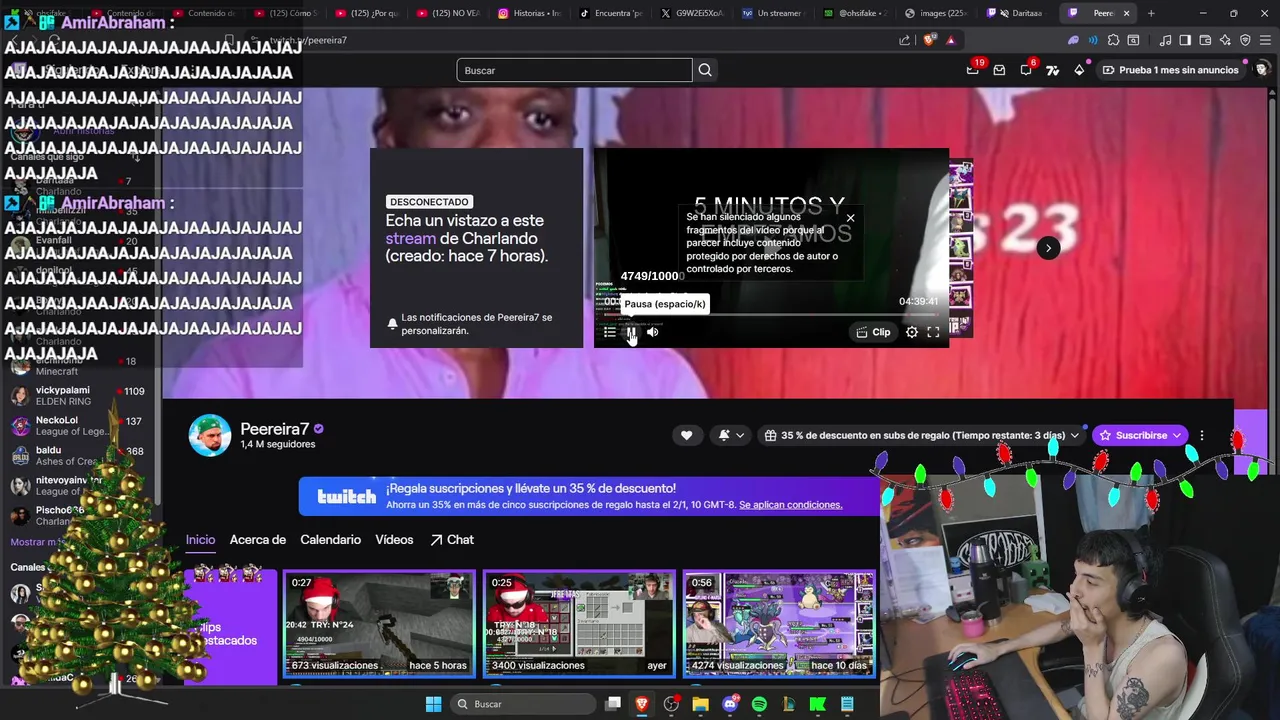Open a new browser tab with plus
The width and height of the screenshot is (1280, 720).
[1151, 13]
